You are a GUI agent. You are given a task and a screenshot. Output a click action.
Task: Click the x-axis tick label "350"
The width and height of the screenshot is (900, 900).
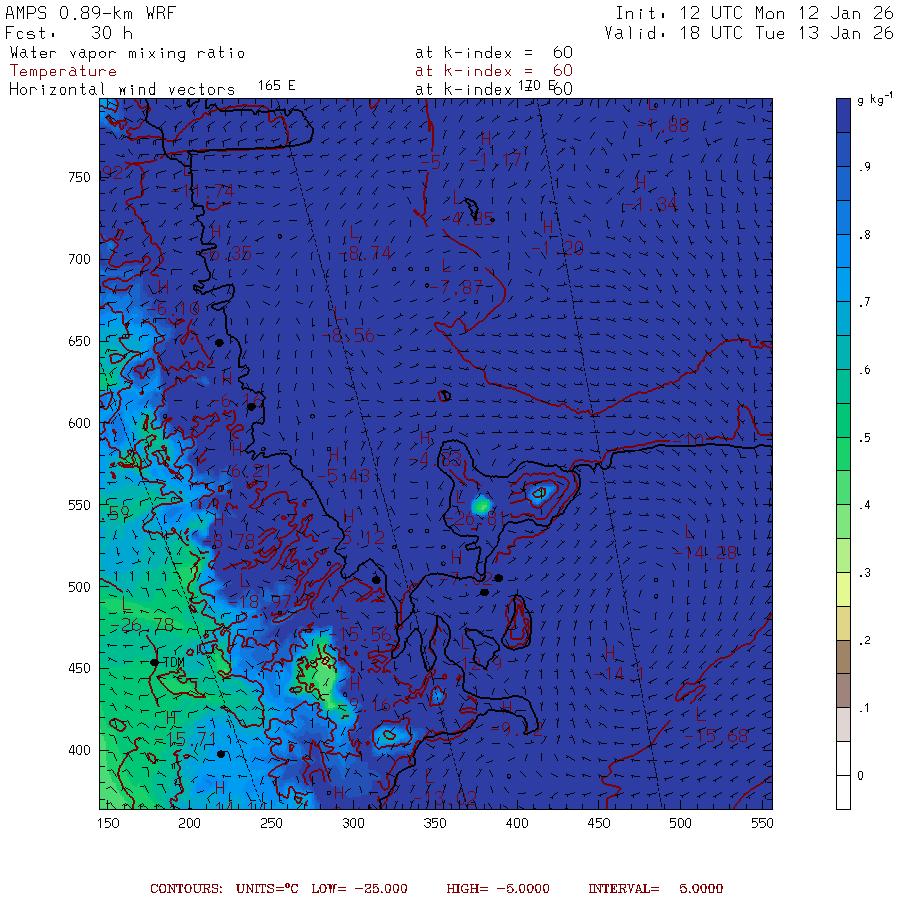click(x=435, y=823)
